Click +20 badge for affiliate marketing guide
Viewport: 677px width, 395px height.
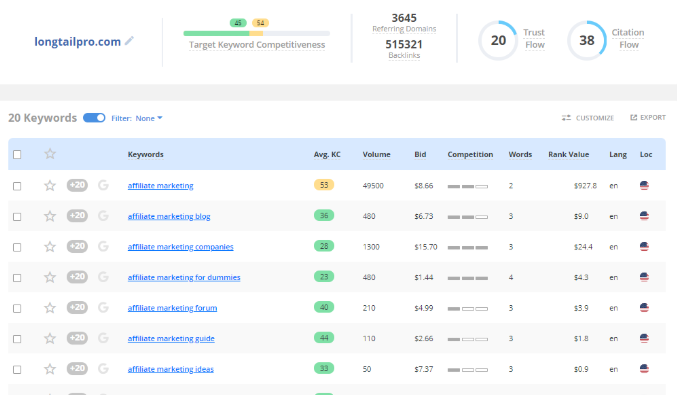click(x=77, y=338)
